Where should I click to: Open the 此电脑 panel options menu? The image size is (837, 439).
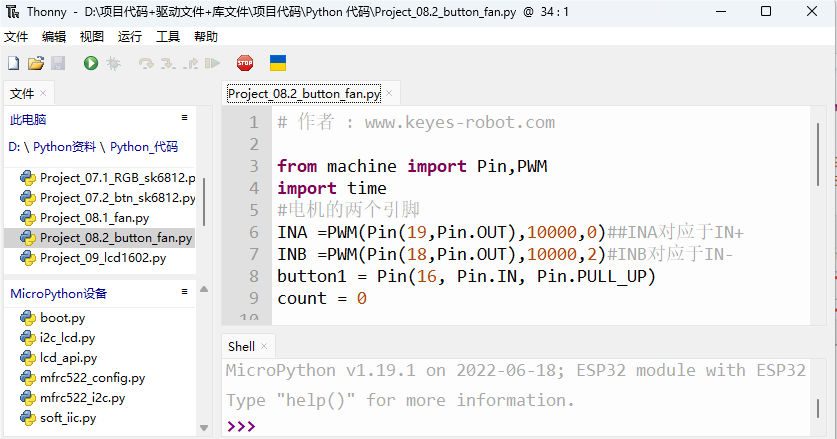point(185,117)
